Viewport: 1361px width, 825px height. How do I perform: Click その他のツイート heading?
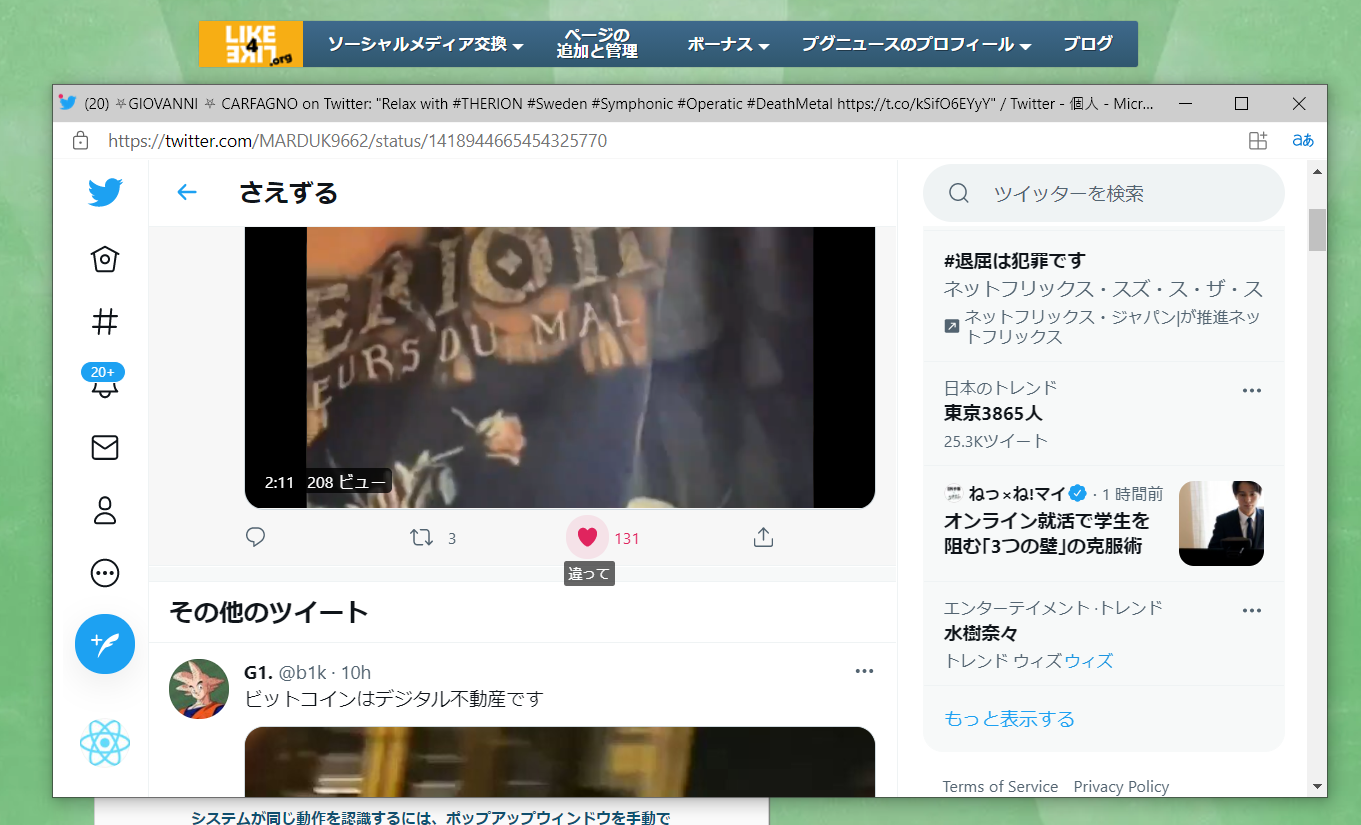point(268,612)
